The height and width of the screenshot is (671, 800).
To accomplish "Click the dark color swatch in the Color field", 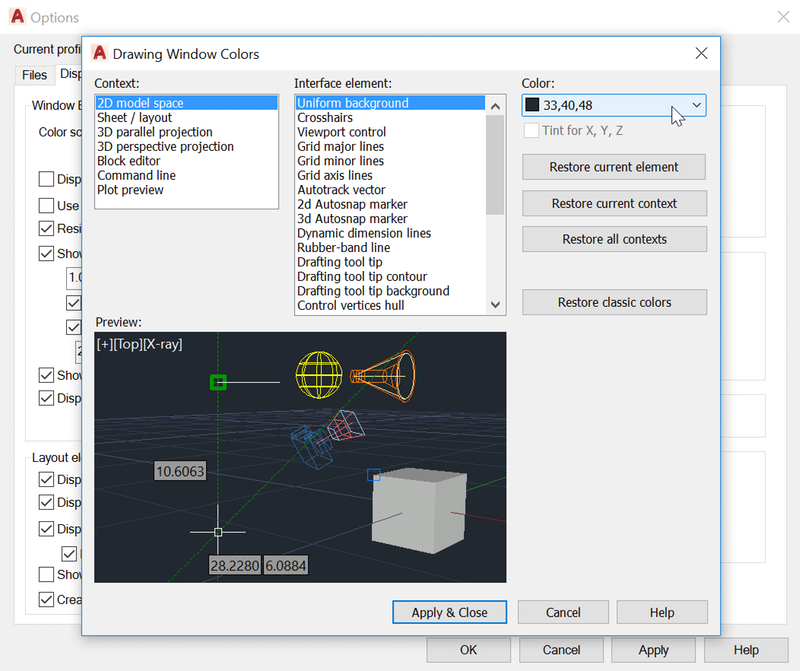I will click(x=531, y=105).
